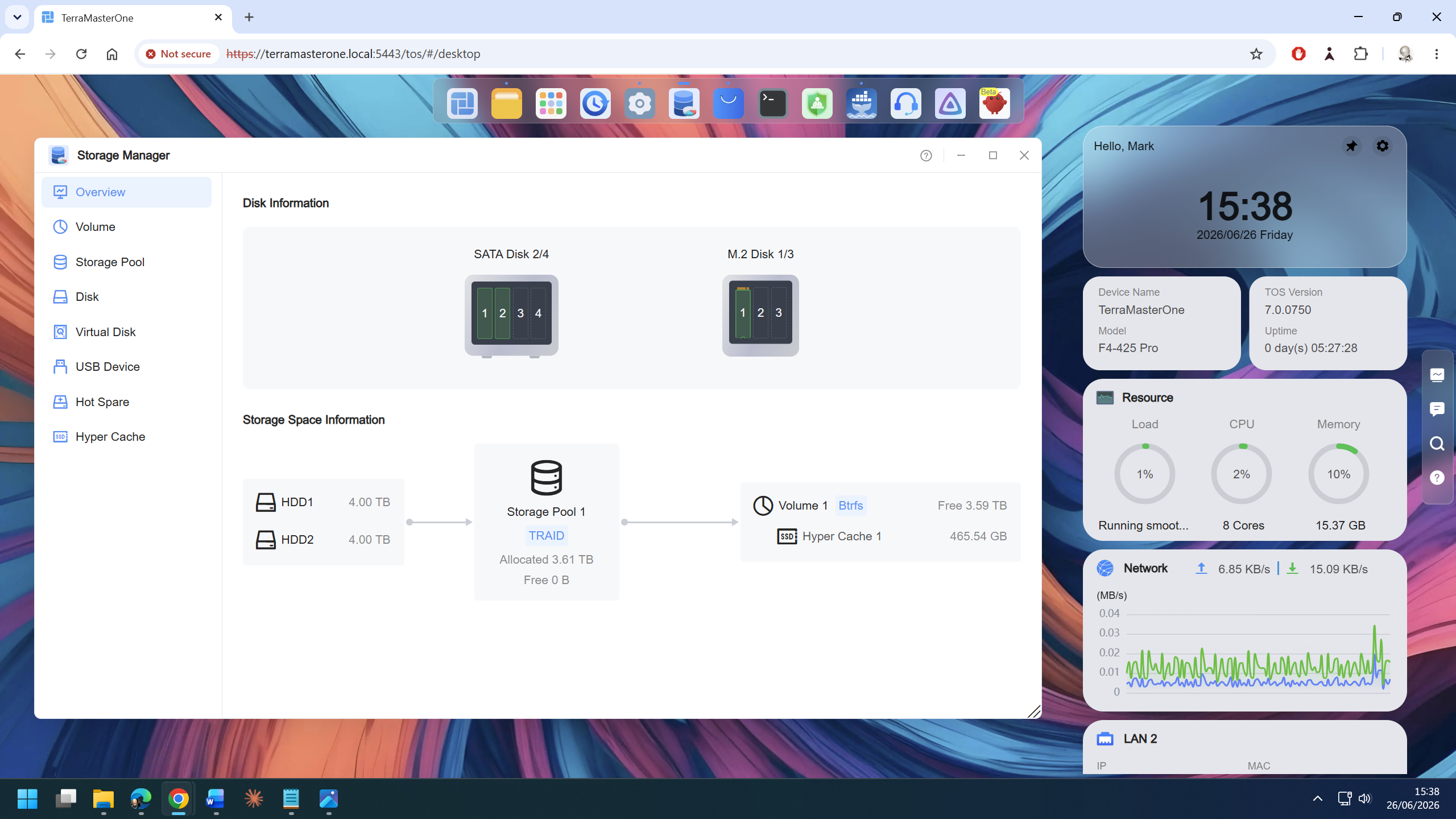Select SATA disk slot 2
The height and width of the screenshot is (819, 1456).
point(502,313)
